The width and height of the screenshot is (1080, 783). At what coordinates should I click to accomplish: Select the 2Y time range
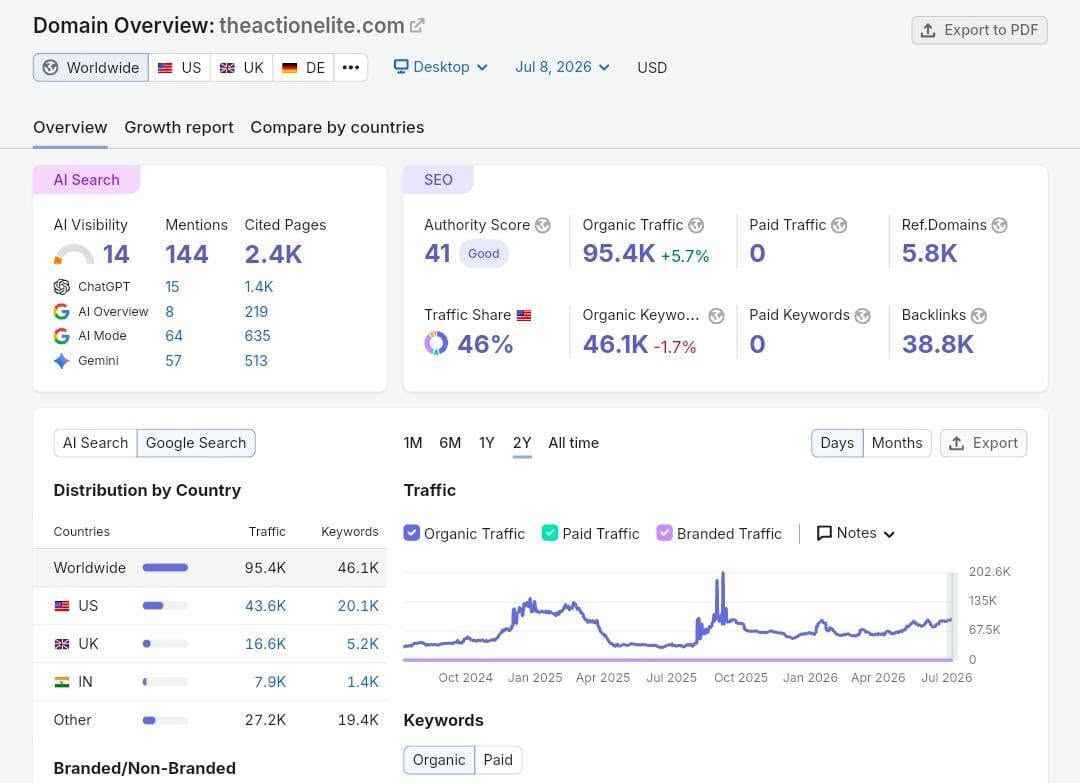tap(522, 443)
